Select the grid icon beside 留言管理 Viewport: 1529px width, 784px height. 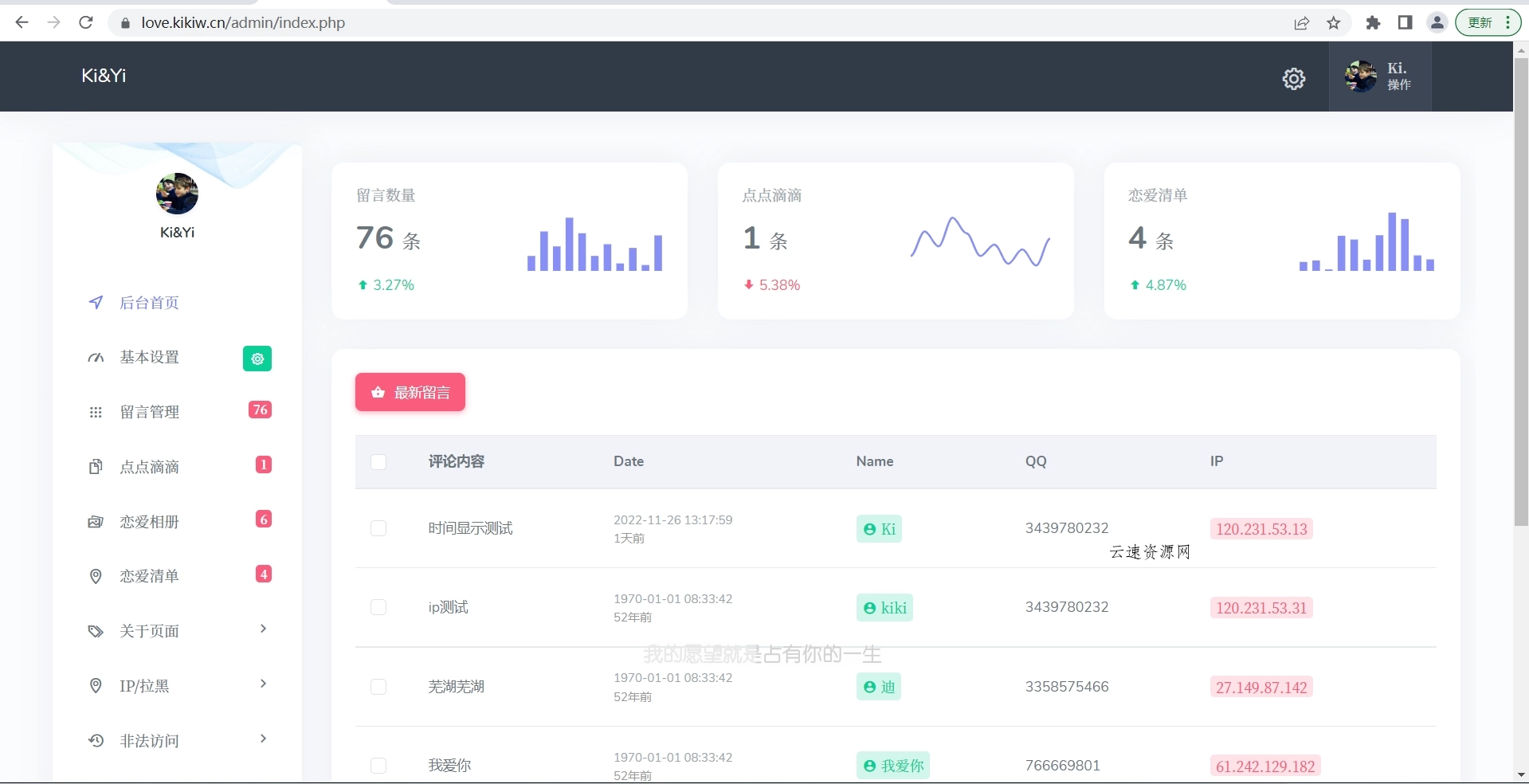pyautogui.click(x=96, y=412)
